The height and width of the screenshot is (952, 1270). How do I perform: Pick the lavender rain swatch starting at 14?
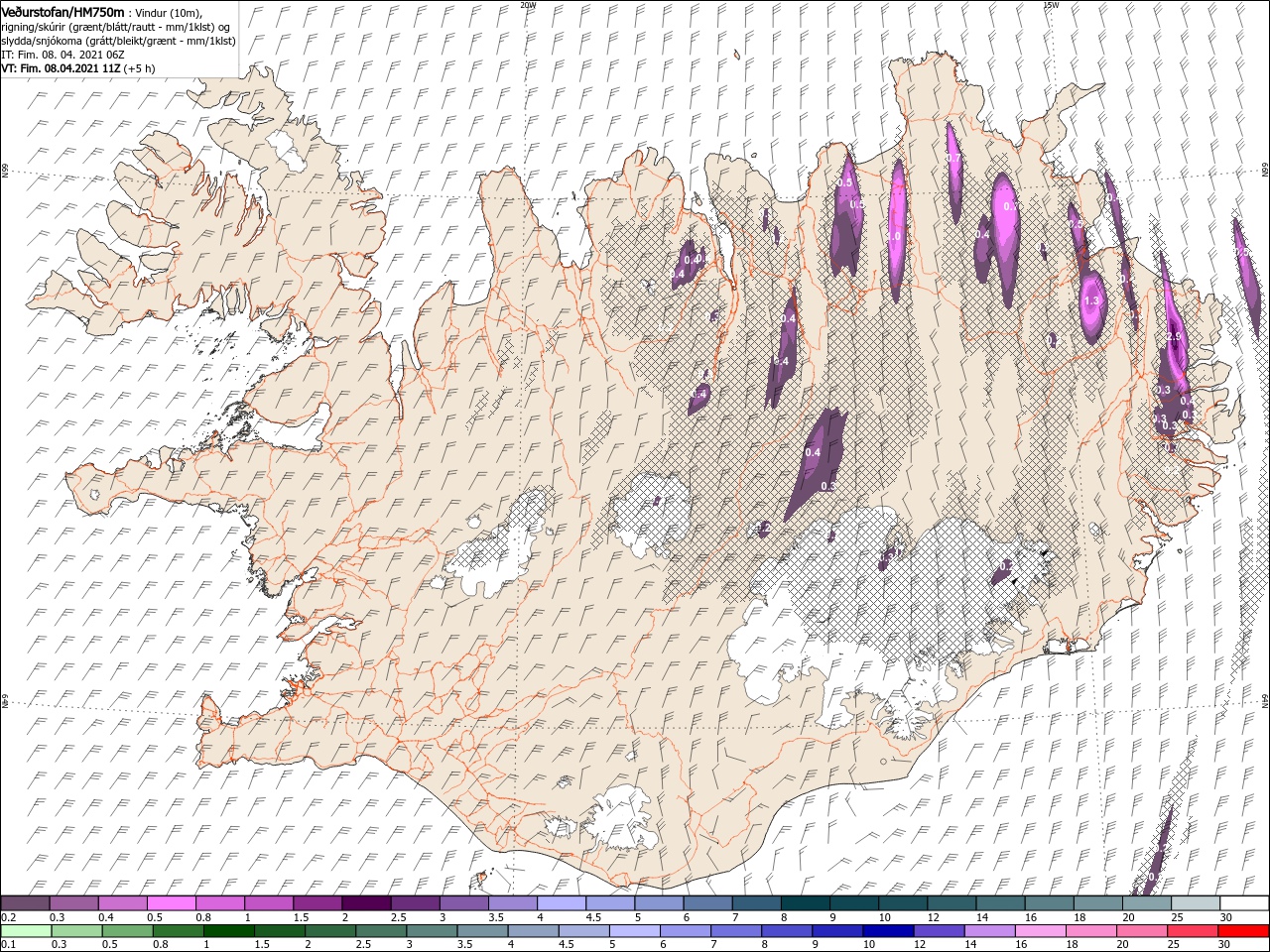[x=990, y=931]
